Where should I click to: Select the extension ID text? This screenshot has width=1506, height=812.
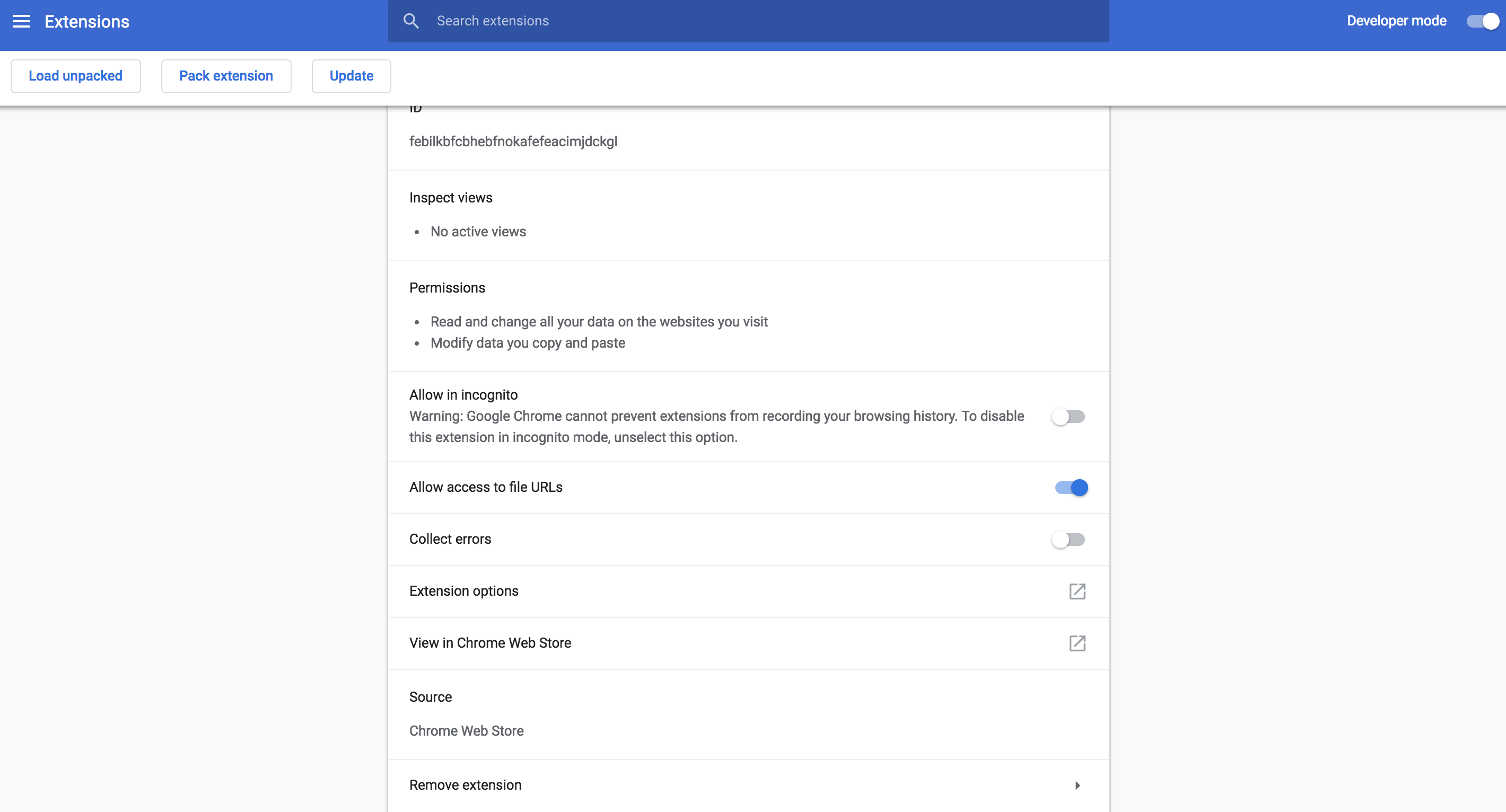(x=513, y=142)
